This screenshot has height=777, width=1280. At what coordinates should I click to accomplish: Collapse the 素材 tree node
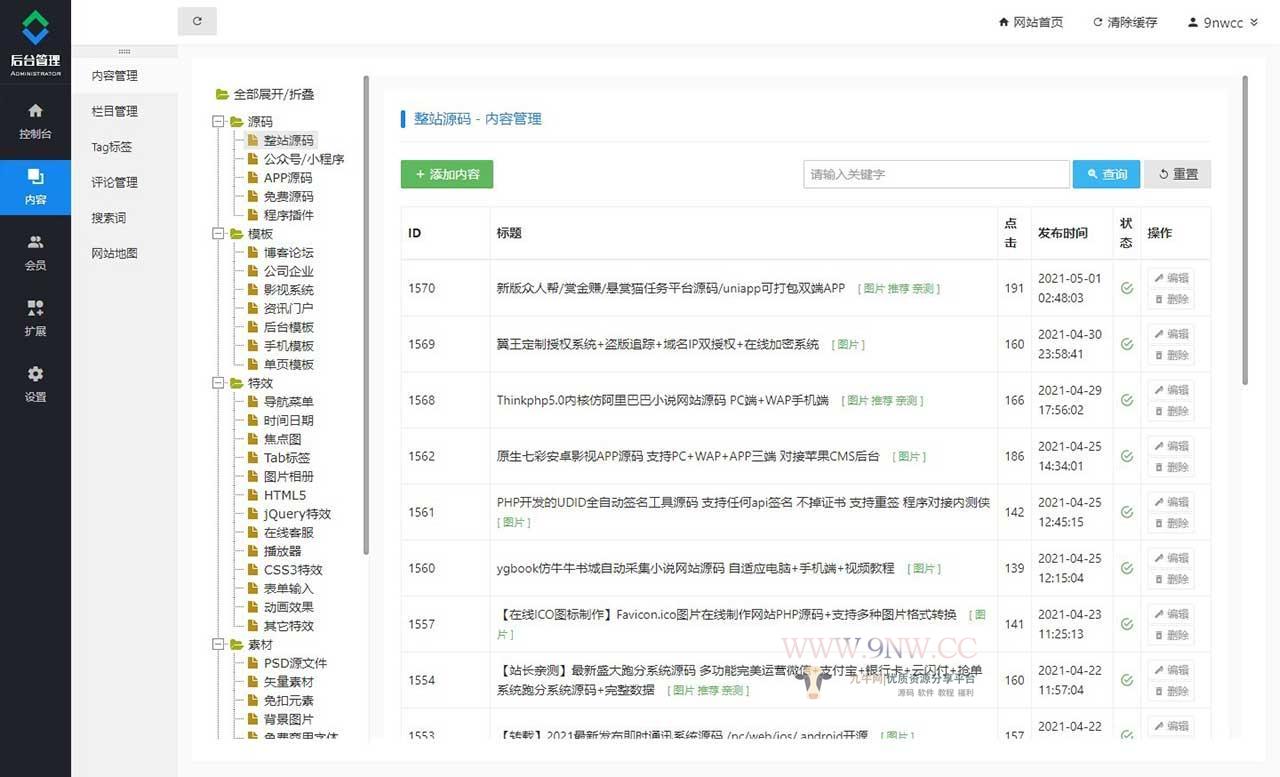(218, 645)
